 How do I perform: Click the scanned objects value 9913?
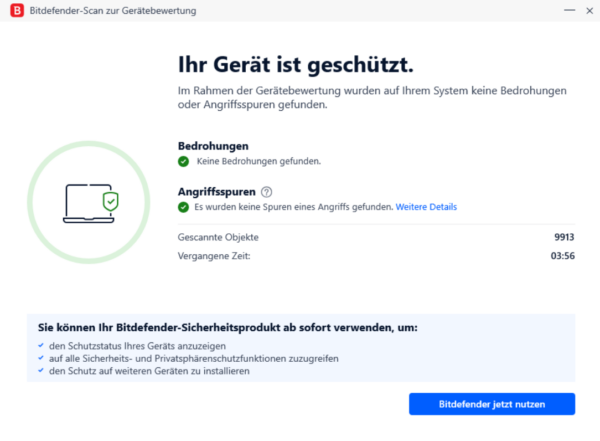[564, 237]
